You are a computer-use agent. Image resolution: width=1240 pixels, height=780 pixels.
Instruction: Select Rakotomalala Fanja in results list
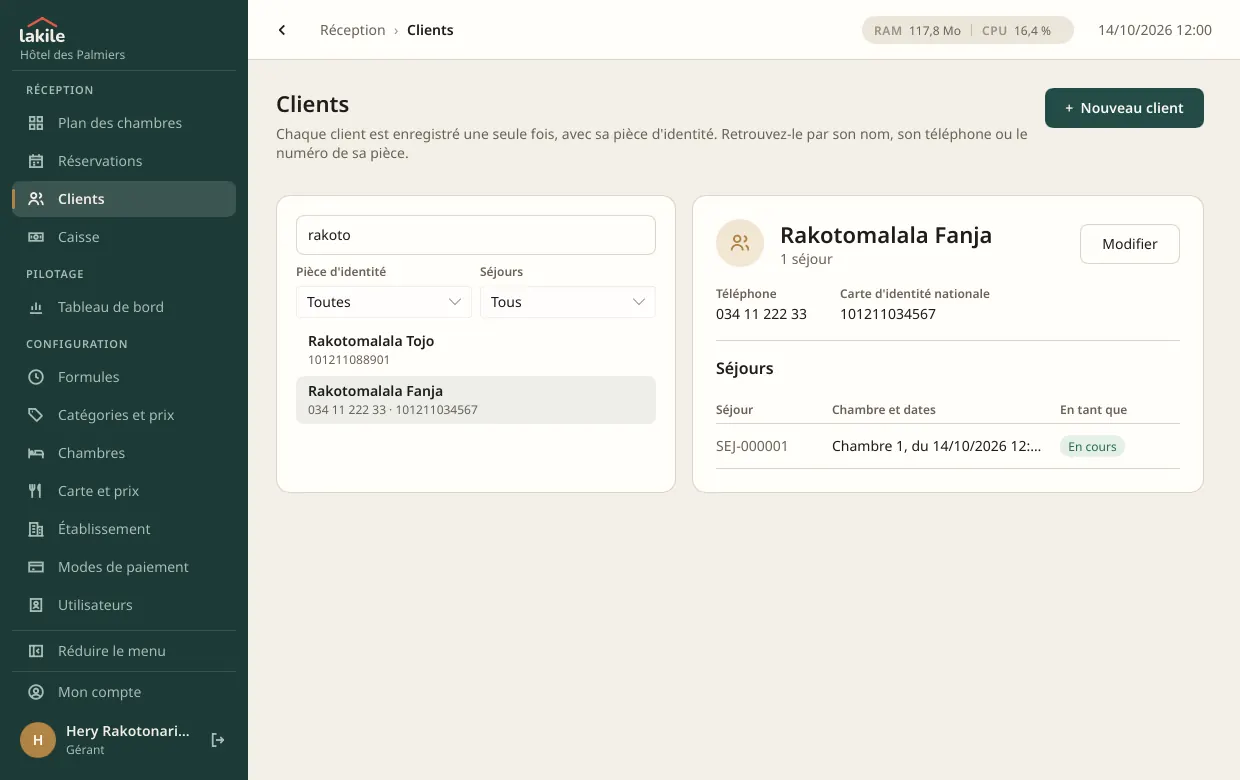click(x=476, y=400)
